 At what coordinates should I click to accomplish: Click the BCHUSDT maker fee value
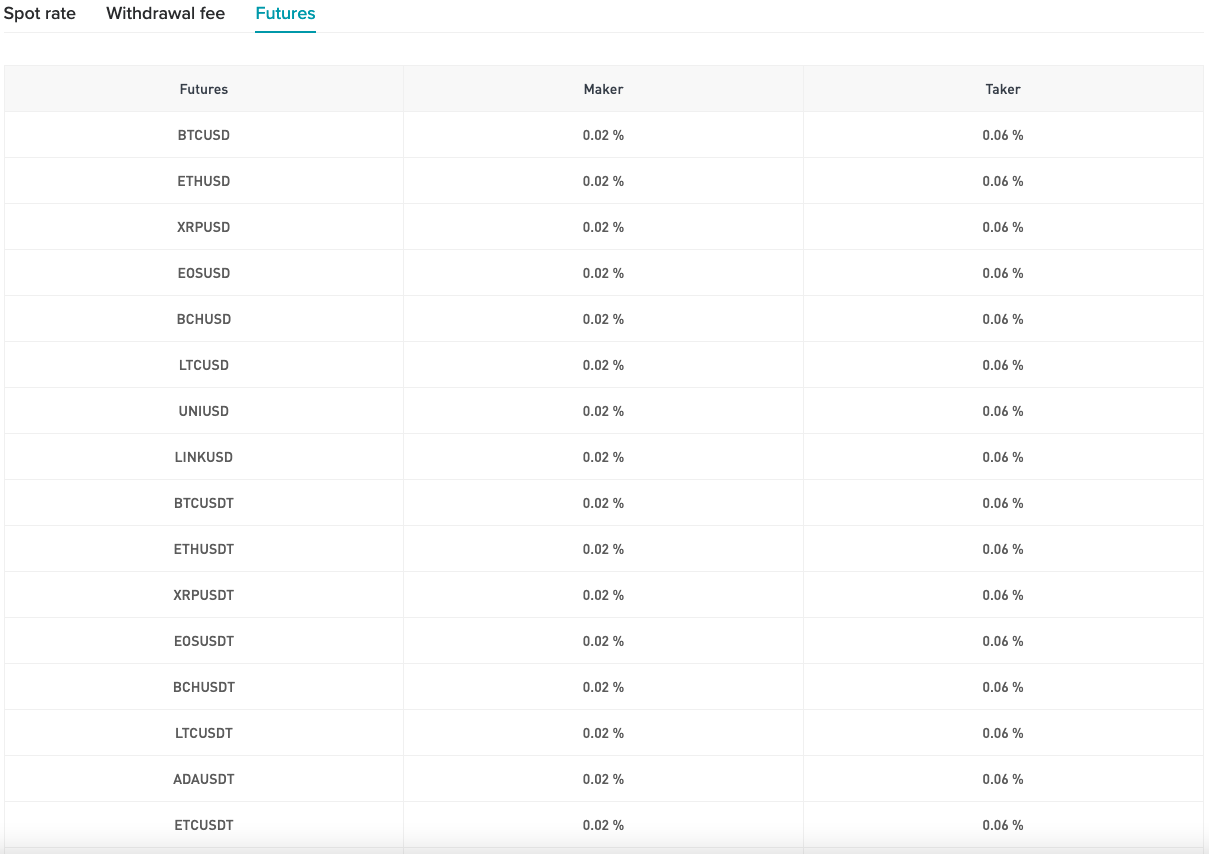603,687
